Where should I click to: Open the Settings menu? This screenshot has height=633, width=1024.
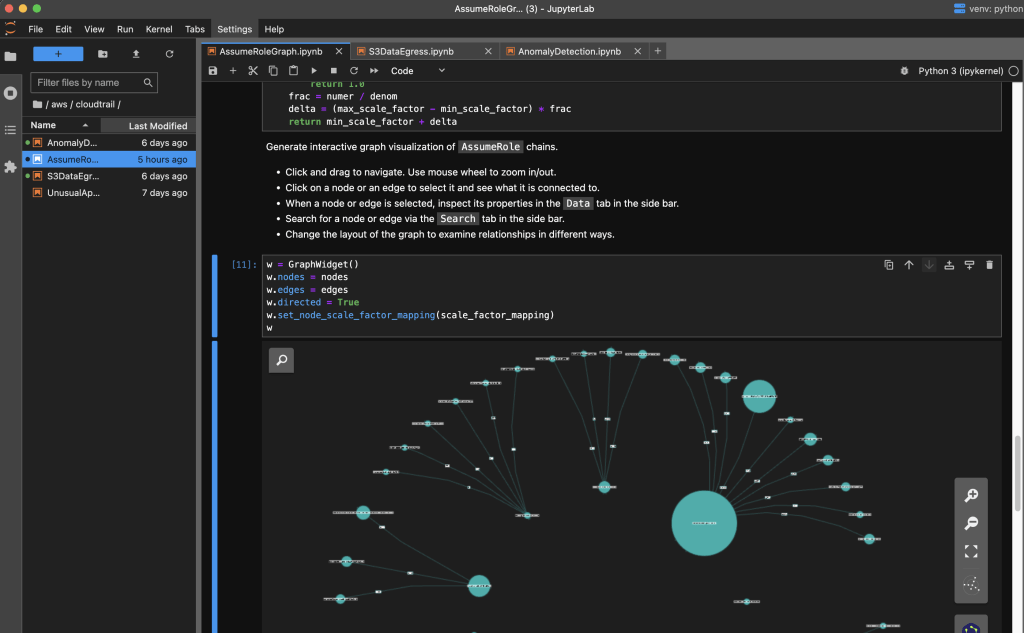(x=234, y=29)
